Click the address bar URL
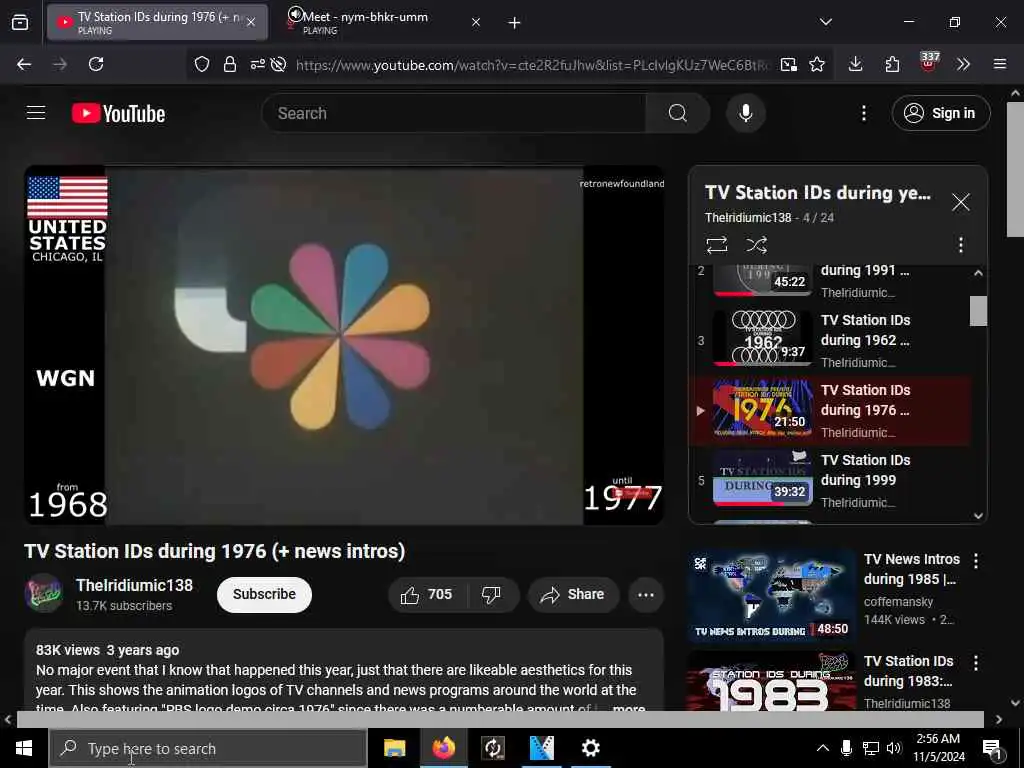 532,65
